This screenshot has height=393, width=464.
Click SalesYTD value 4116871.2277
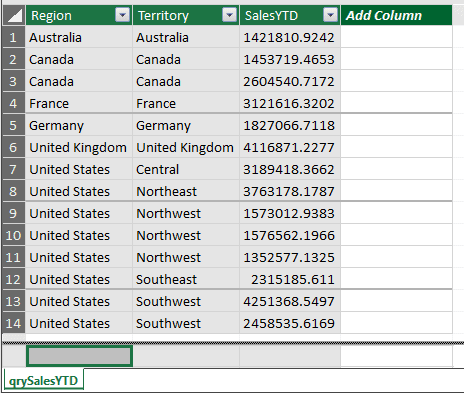290,147
